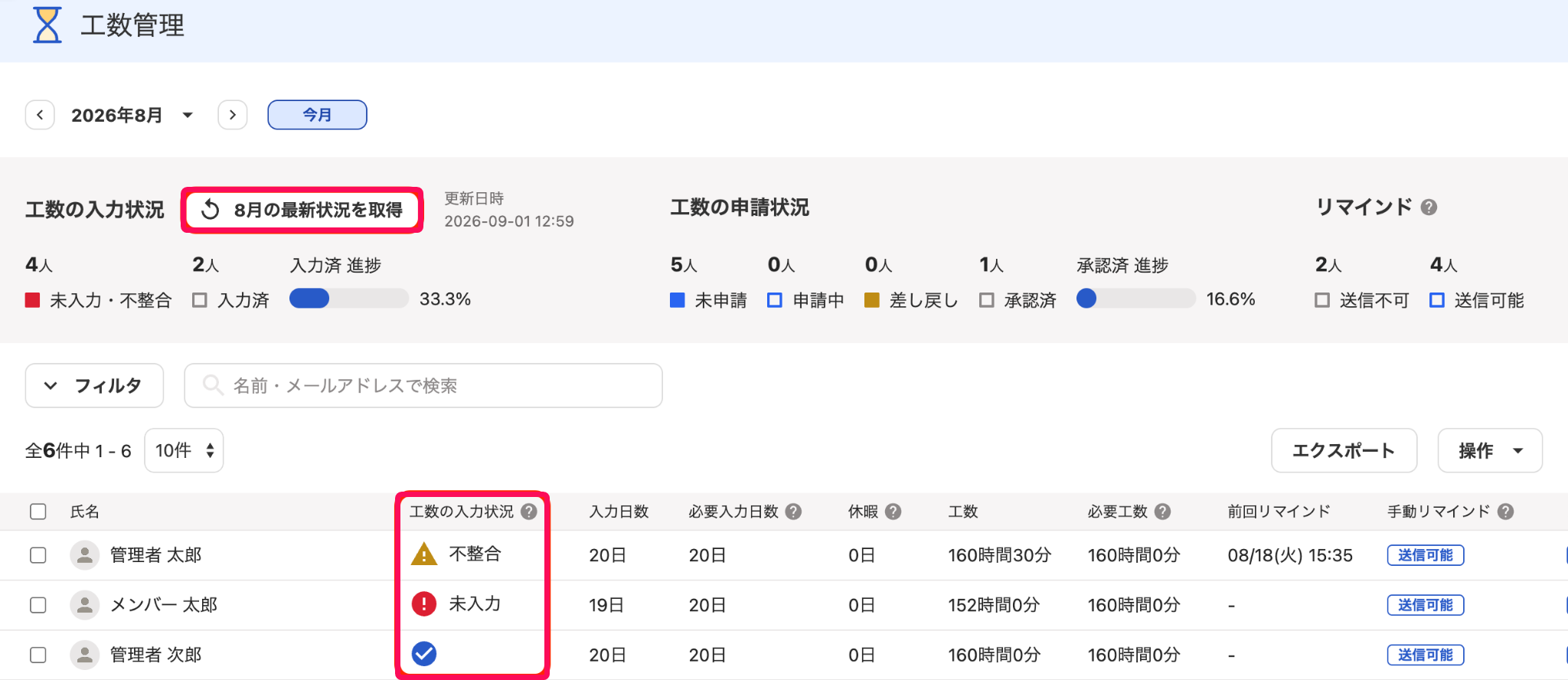The image size is (1568, 680).
Task: Open the name メンバー 太郎
Action: pyautogui.click(x=164, y=605)
